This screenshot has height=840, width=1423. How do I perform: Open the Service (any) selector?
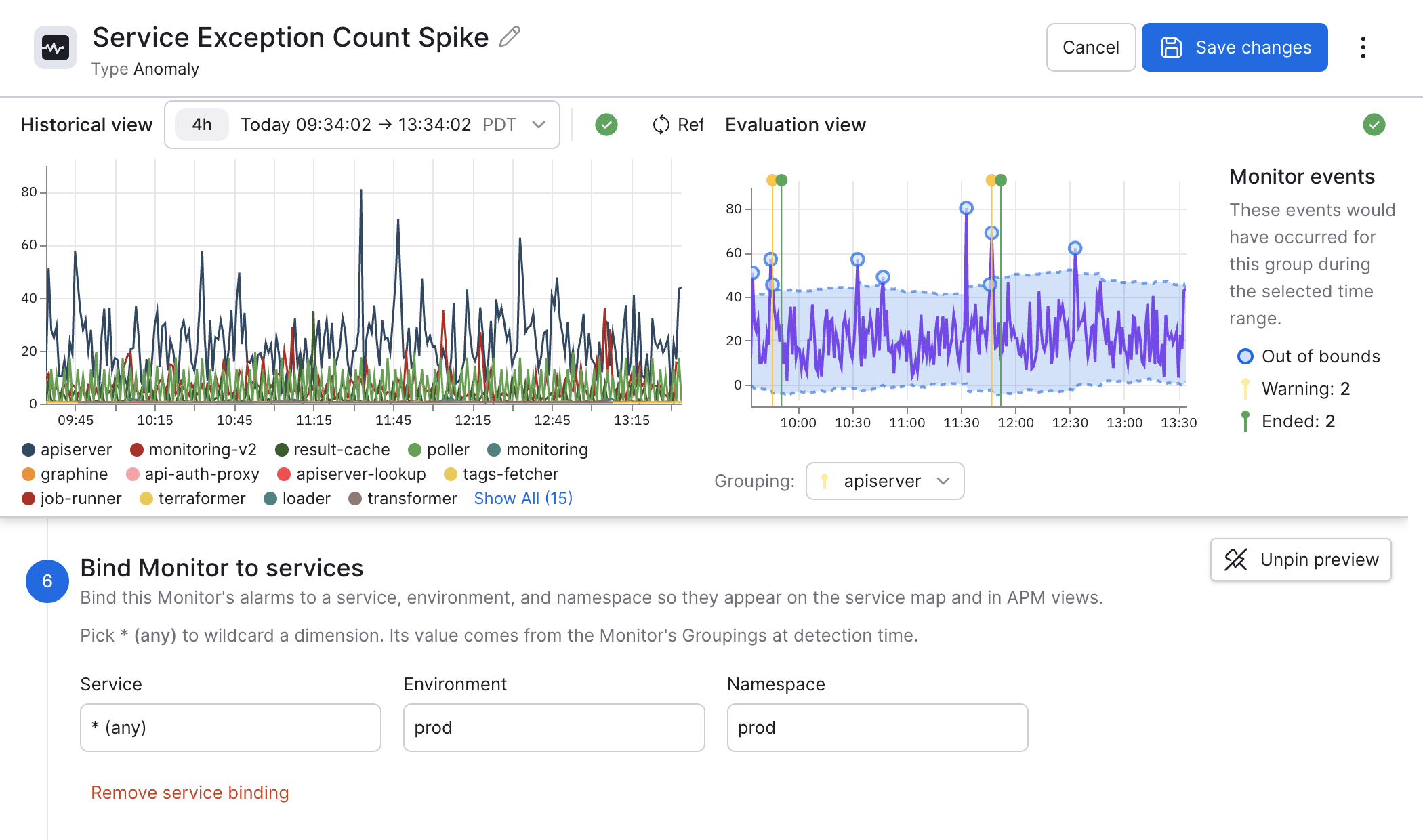tap(230, 728)
